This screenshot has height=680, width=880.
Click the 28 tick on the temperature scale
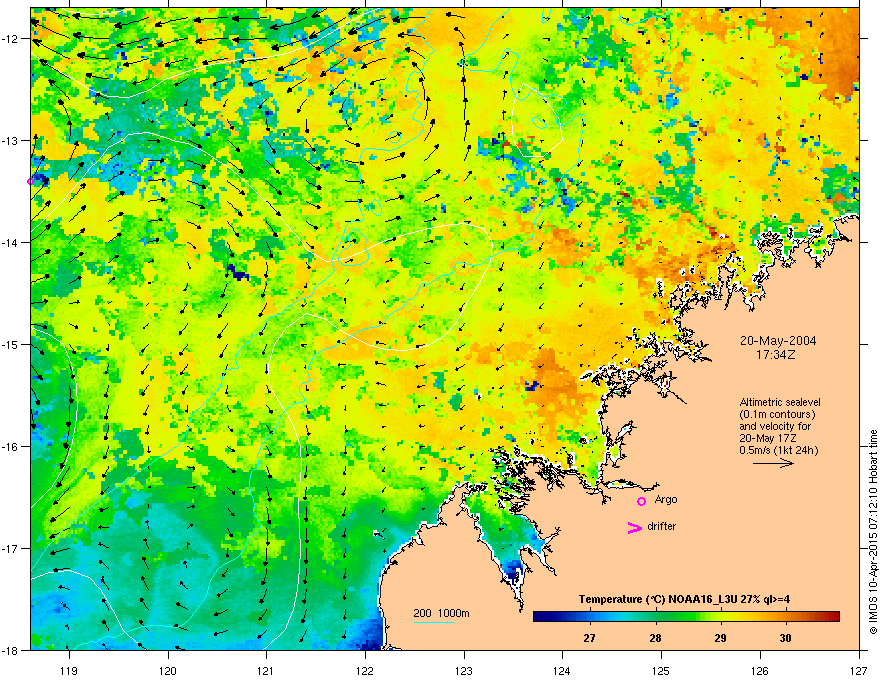[655, 638]
